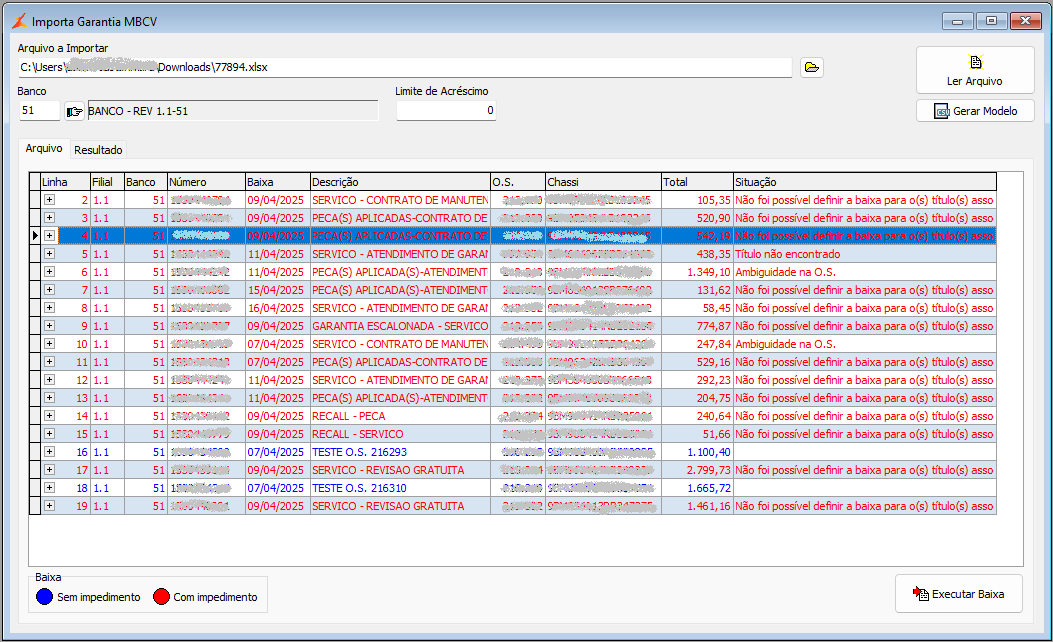Select the 'TESTE O.S. 216293' description cell
Image resolution: width=1053 pixels, height=642 pixels.
pos(400,452)
